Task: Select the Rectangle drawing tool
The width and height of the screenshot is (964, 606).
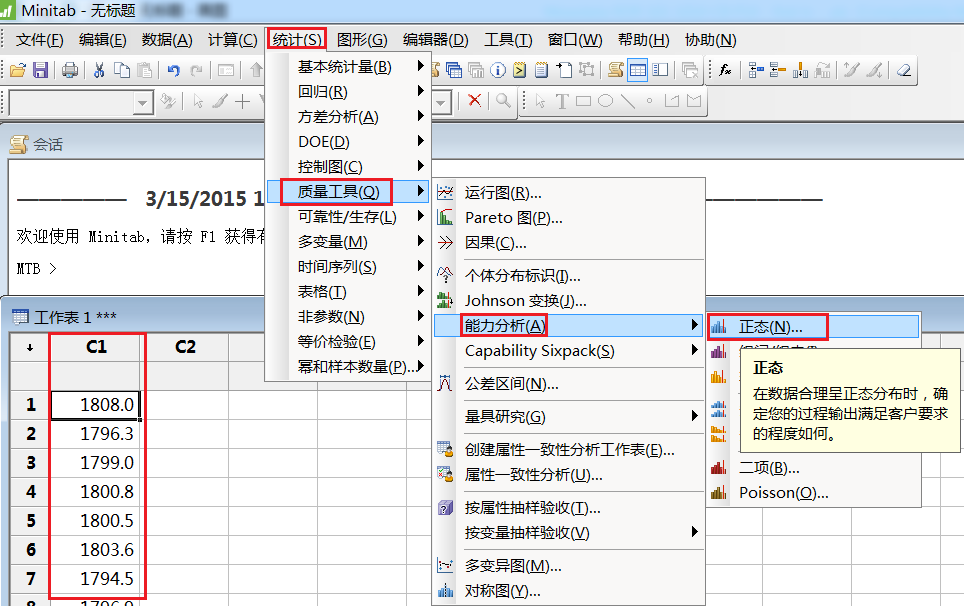Action: 583,101
